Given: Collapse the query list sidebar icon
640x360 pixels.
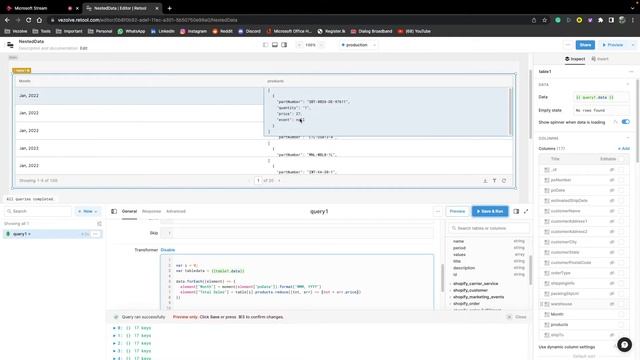Looking at the screenshot, I should point(114,211).
